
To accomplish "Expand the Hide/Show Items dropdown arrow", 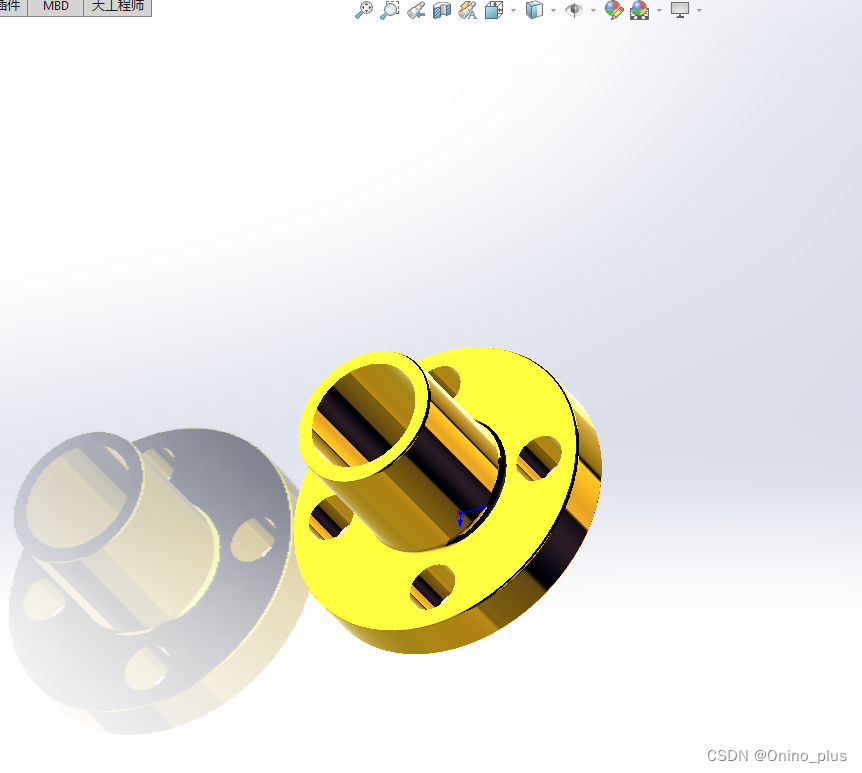I will point(593,10).
